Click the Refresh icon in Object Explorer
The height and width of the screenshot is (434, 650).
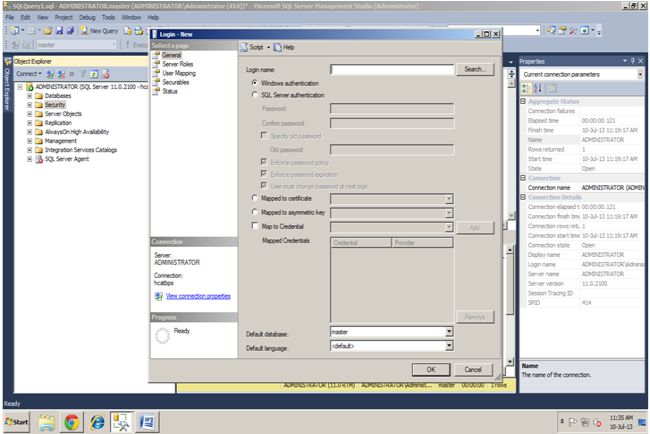click(94, 74)
